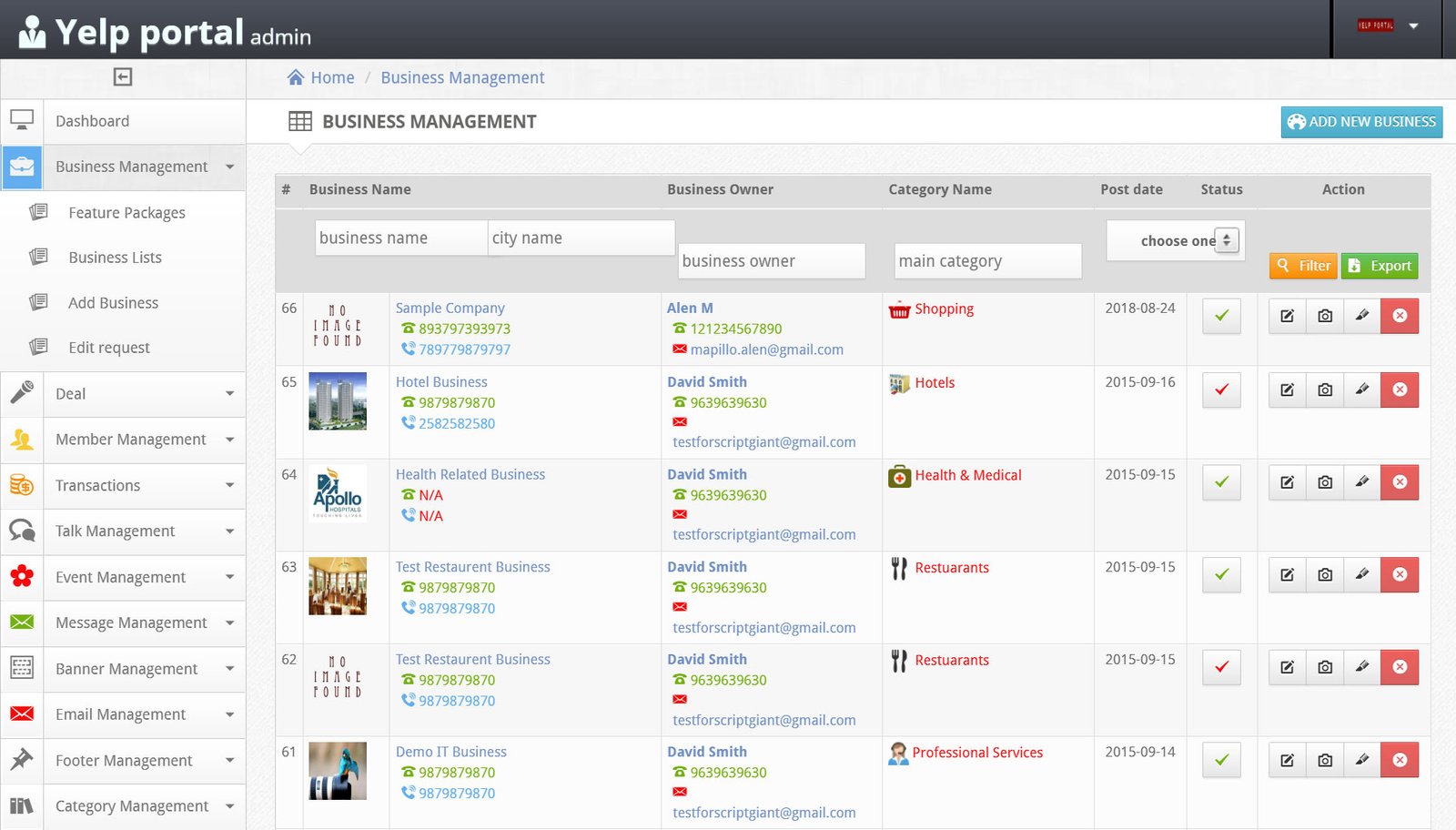Delete the Sample Company business

coord(1400,316)
